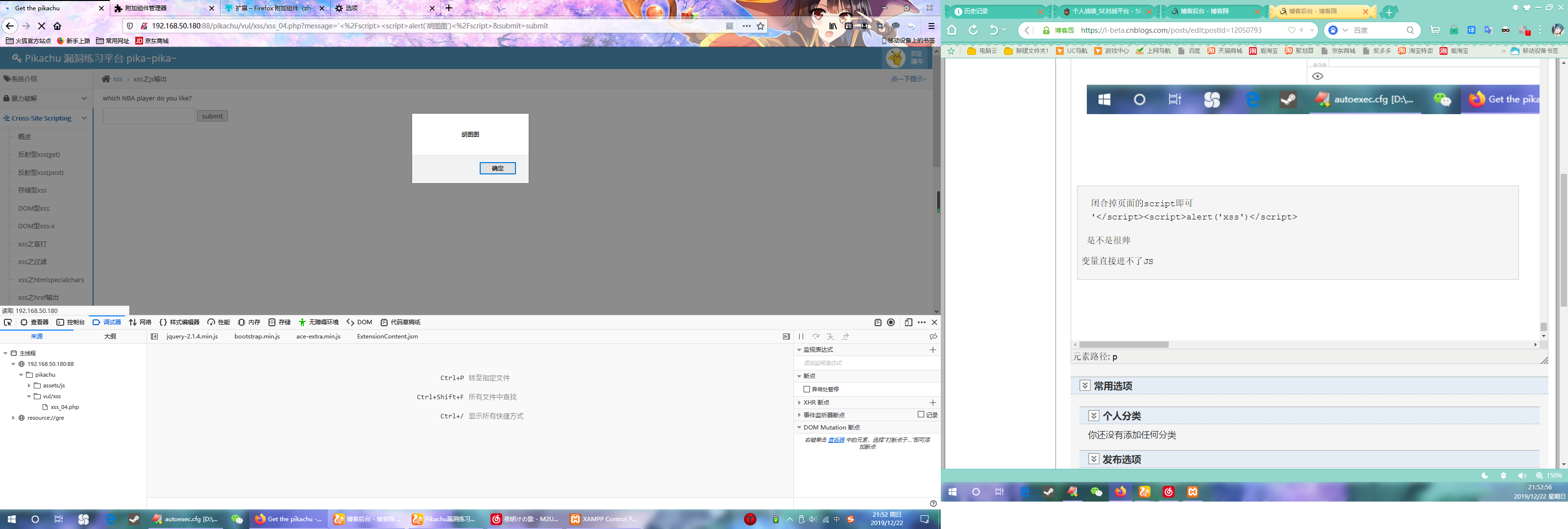The width and height of the screenshot is (1568, 529).
Task: Bookmark page with star icon
Action: (760, 25)
